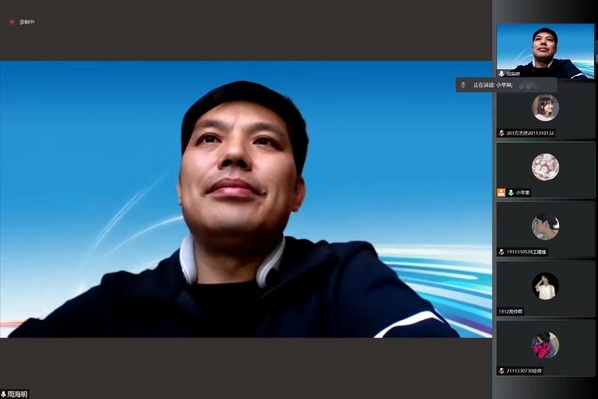This screenshot has width=598, height=399.
Task: Click the 录制中 recording status label
Action: 27,22
